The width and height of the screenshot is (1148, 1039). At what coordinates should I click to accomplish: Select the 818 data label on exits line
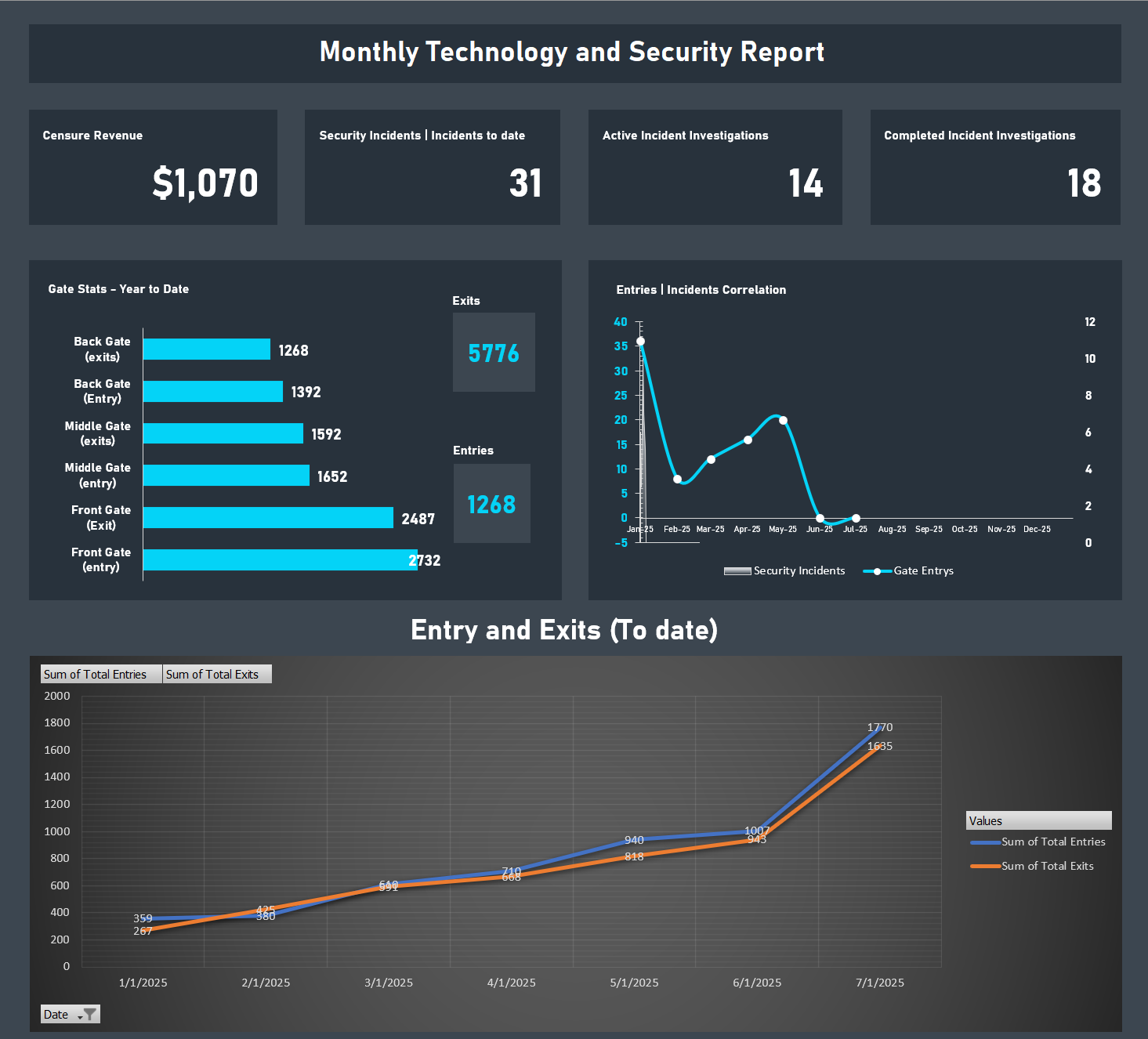[634, 856]
